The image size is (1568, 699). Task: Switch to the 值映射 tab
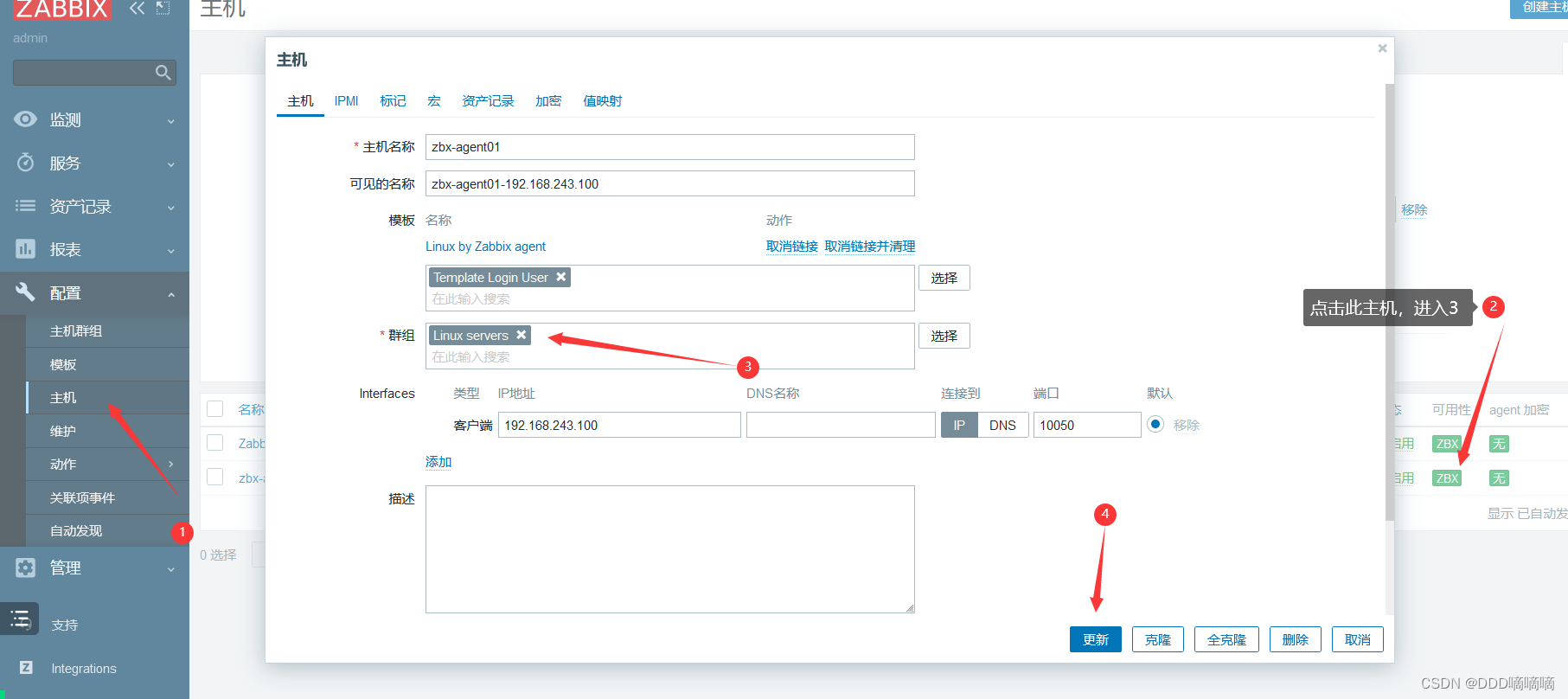point(602,101)
